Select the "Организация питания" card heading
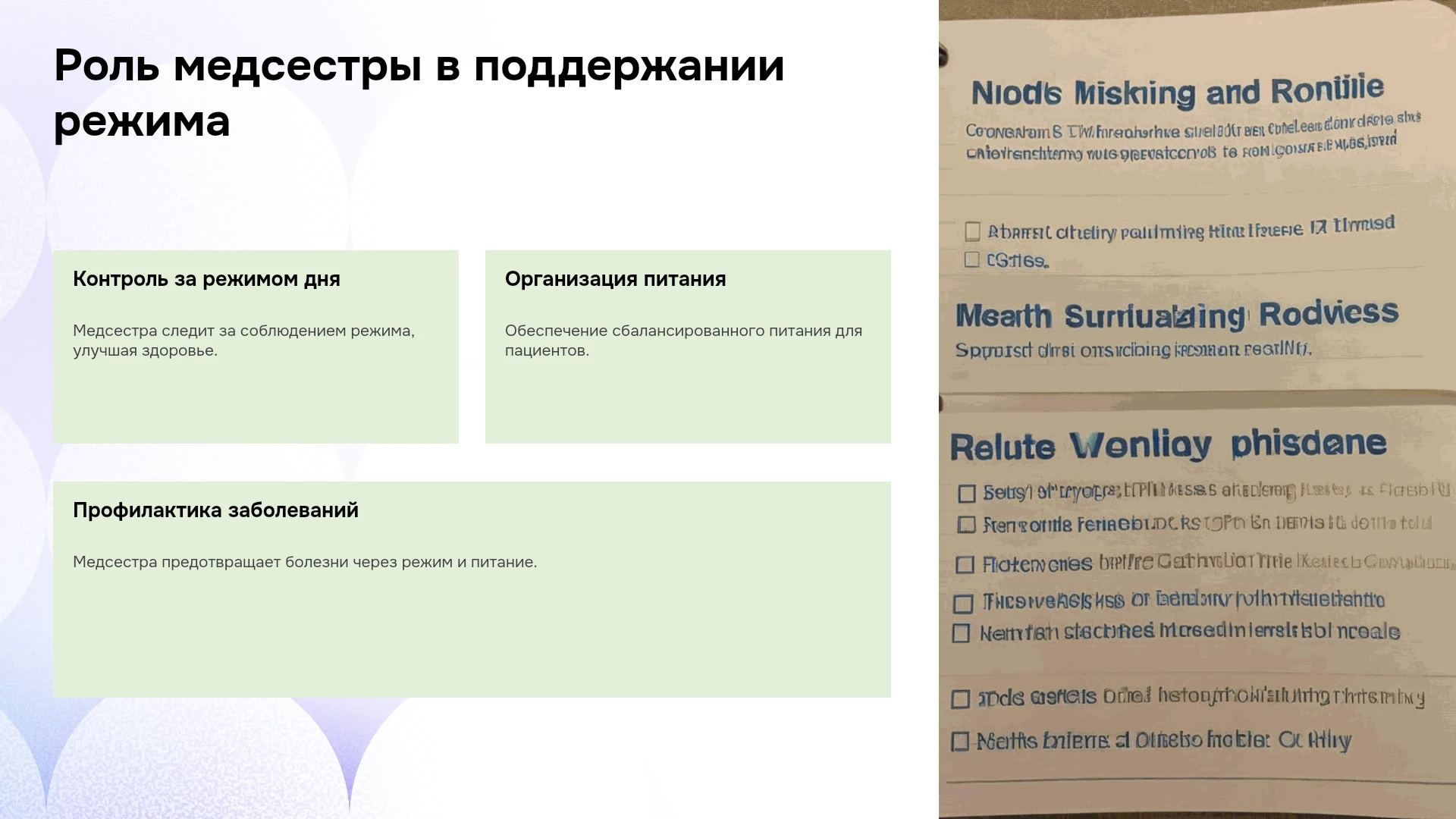1456x819 pixels. [615, 279]
